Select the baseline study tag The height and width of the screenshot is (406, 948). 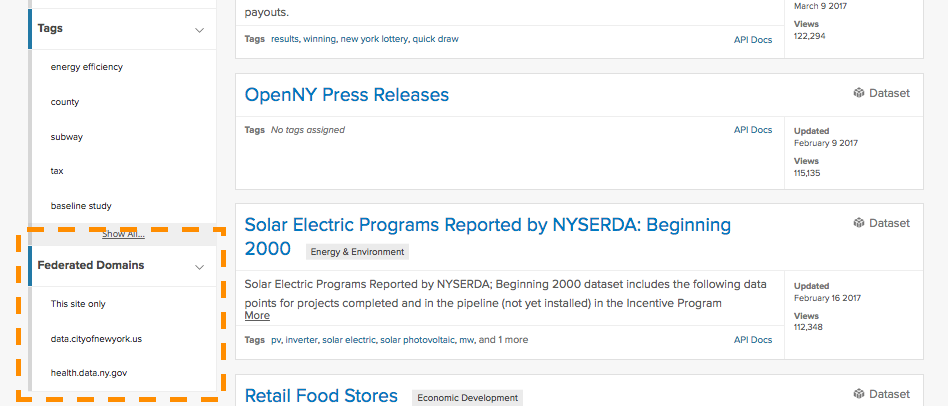point(81,206)
